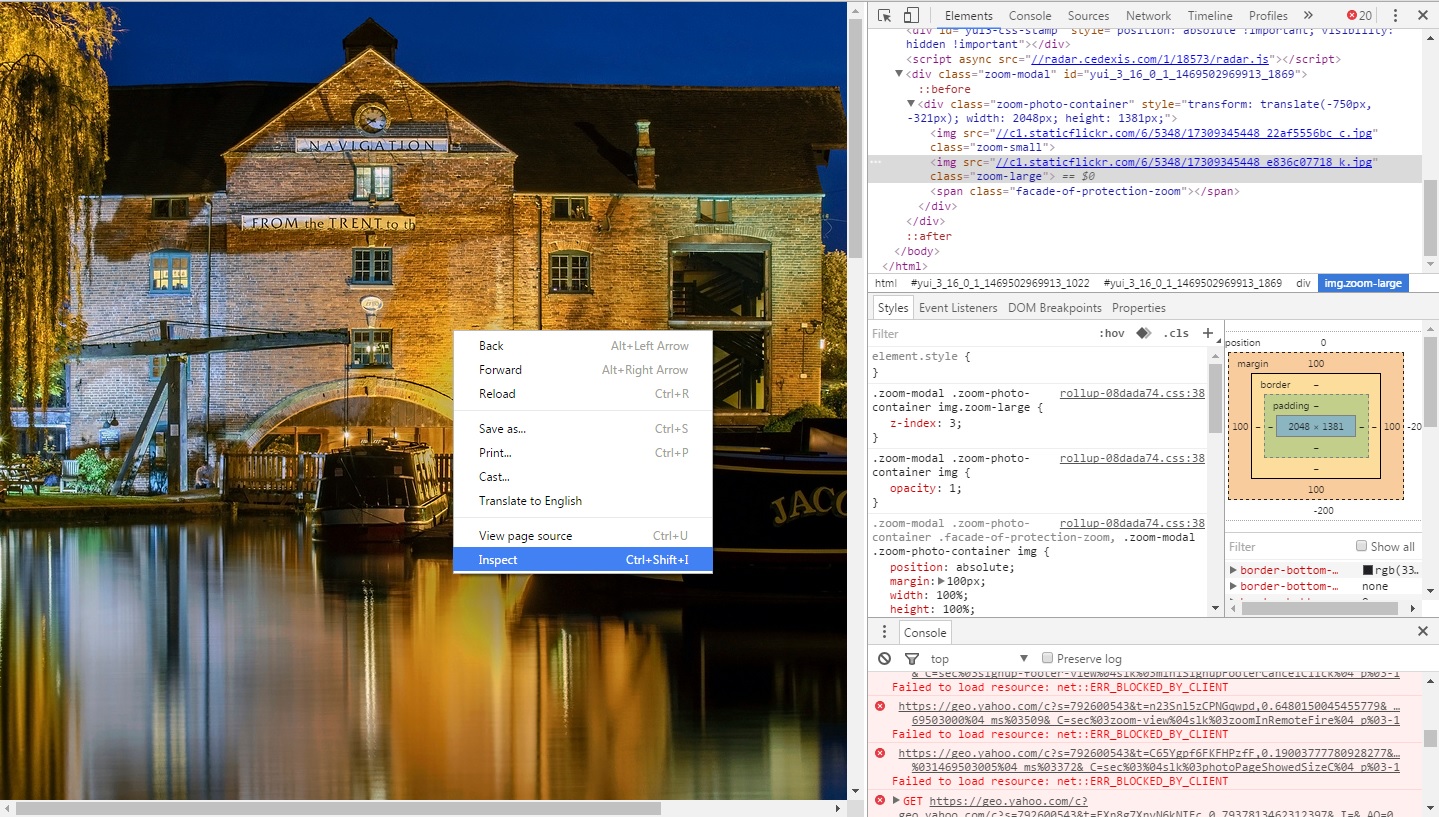
Task: Clear the console with the ban icon
Action: 884,658
